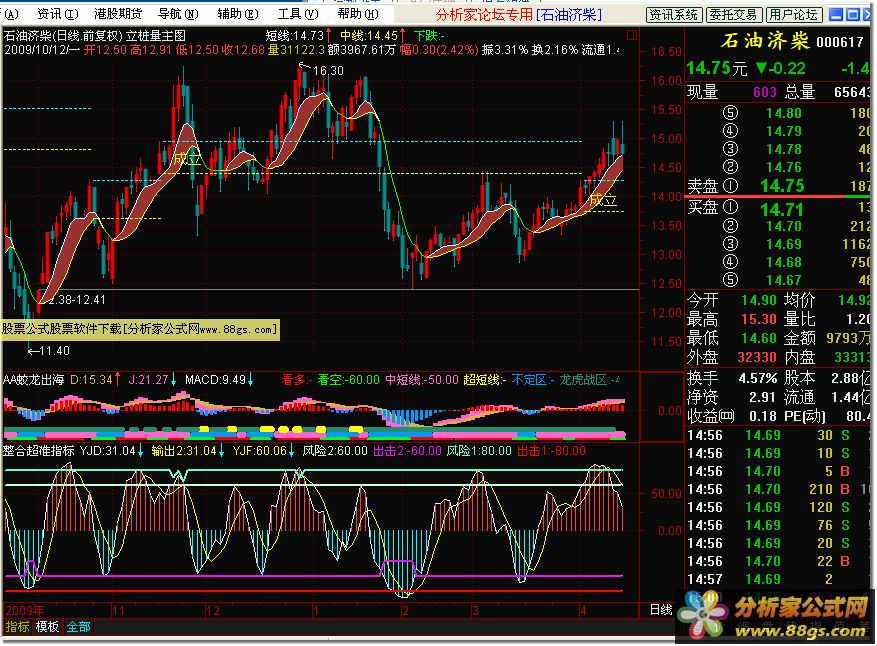Viewport: 877px width, 646px height.
Task: Click the 用户论坛 button
Action: coord(793,15)
